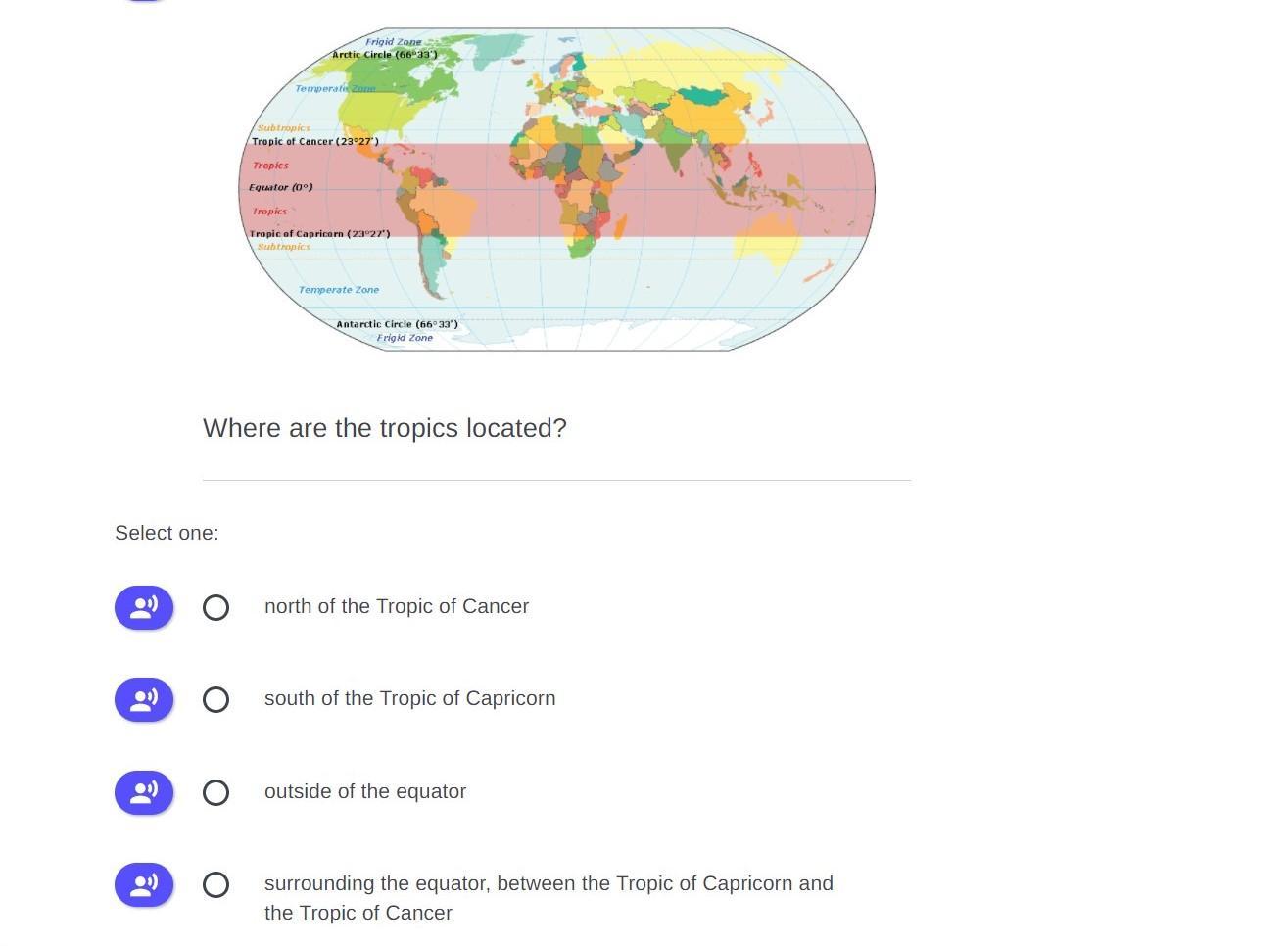Click the "outside of the equator" answer text
The width and height of the screenshot is (1288, 946).
point(365,791)
